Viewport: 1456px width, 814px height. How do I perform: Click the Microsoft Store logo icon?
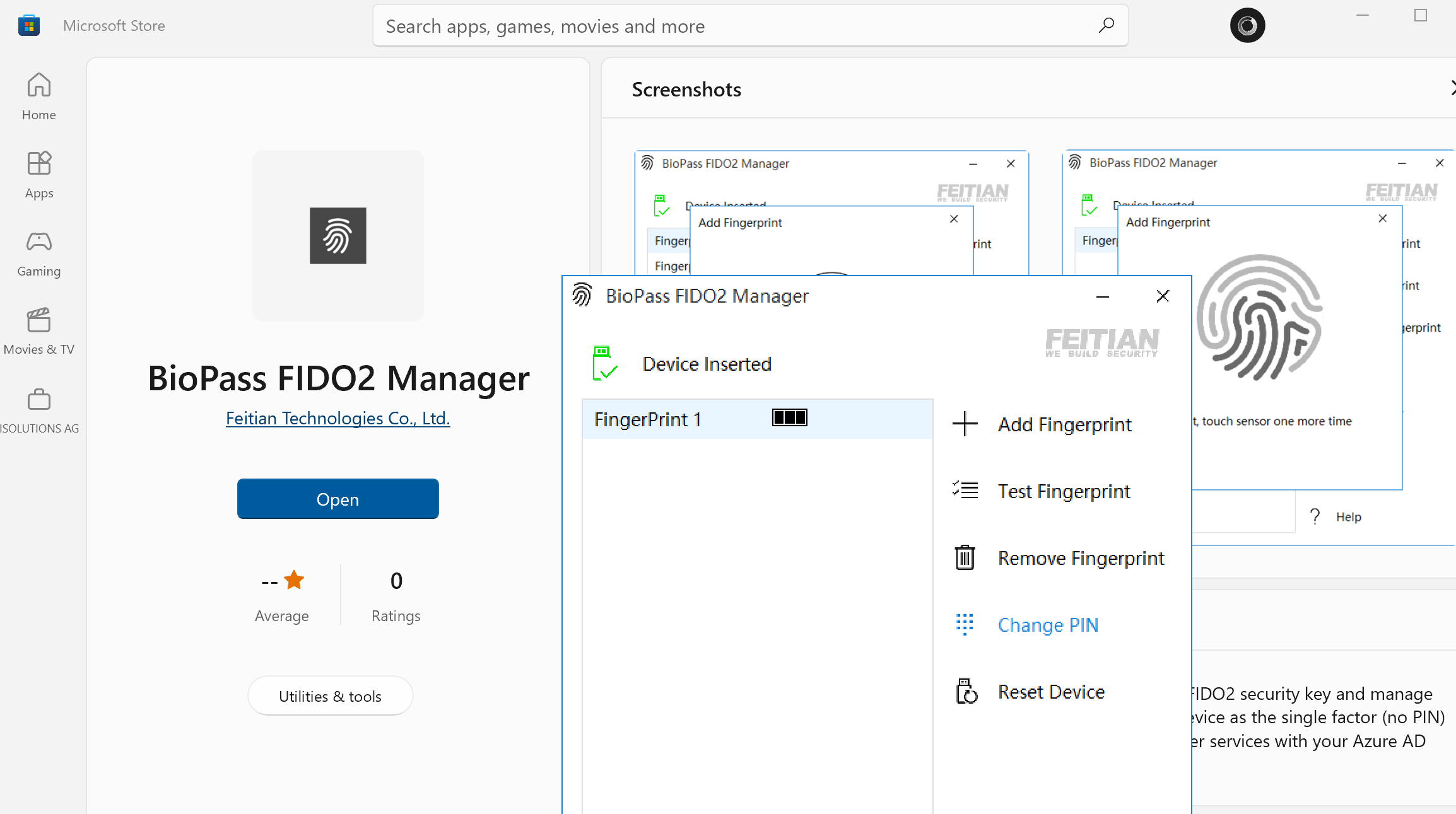coord(29,26)
